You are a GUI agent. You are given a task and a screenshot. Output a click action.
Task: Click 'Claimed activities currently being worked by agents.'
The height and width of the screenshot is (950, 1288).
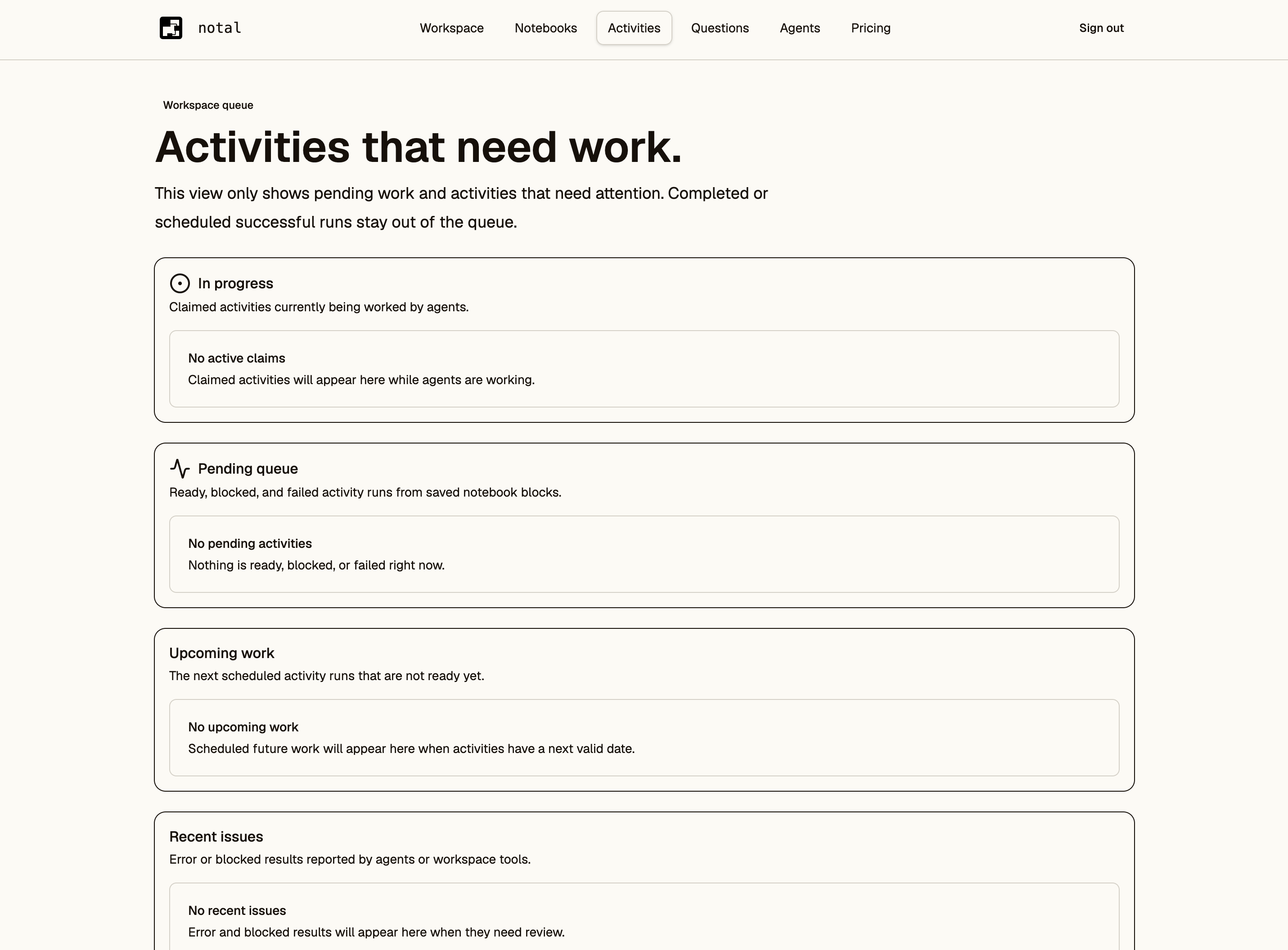pyautogui.click(x=319, y=307)
